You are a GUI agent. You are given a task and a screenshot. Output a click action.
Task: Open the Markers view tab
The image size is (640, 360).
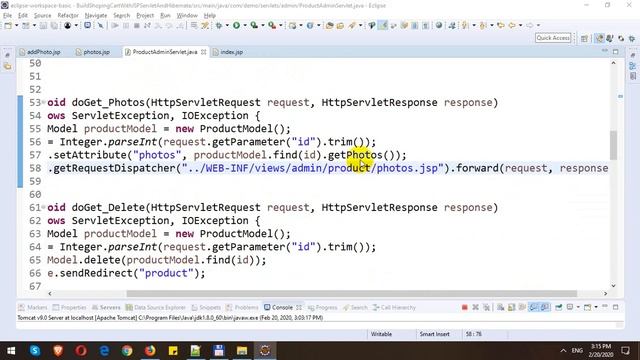[x=33, y=307]
